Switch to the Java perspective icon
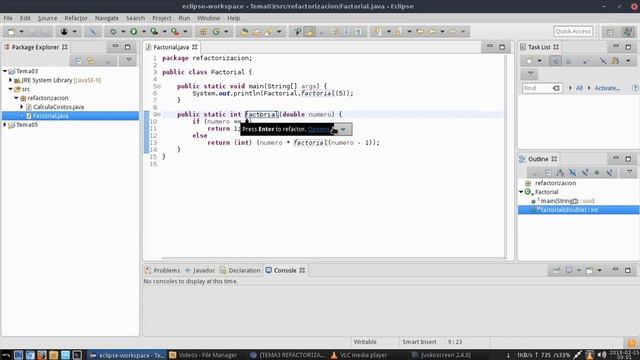The image size is (640, 360). point(628,31)
